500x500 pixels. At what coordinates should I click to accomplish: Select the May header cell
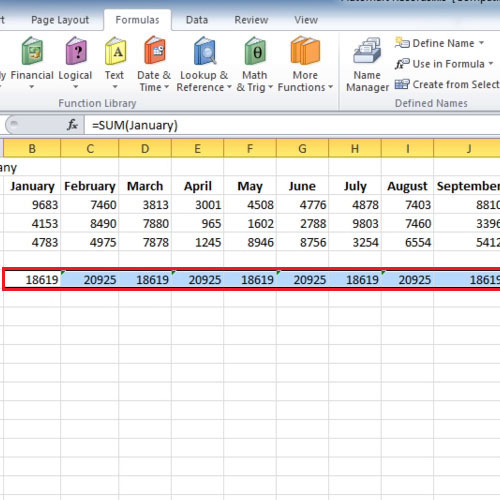[x=250, y=186]
